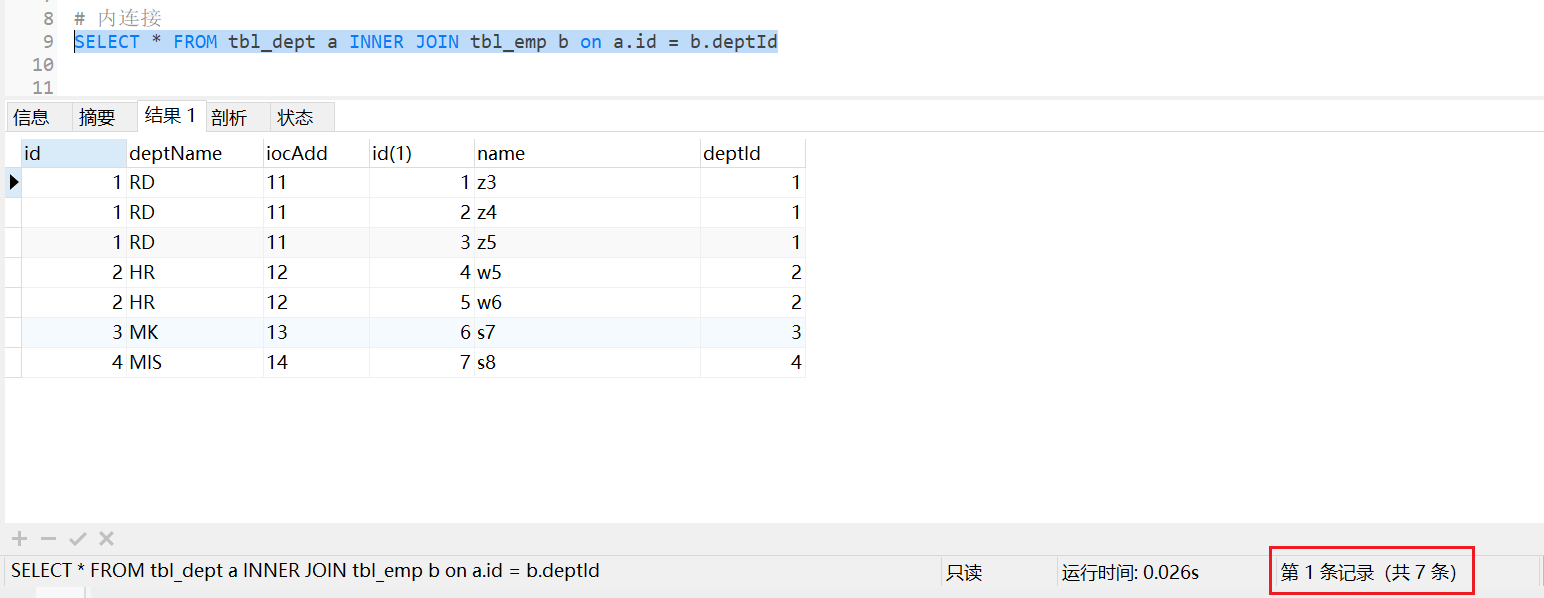Open the 剖析 tab
1544x598 pixels.
(229, 117)
